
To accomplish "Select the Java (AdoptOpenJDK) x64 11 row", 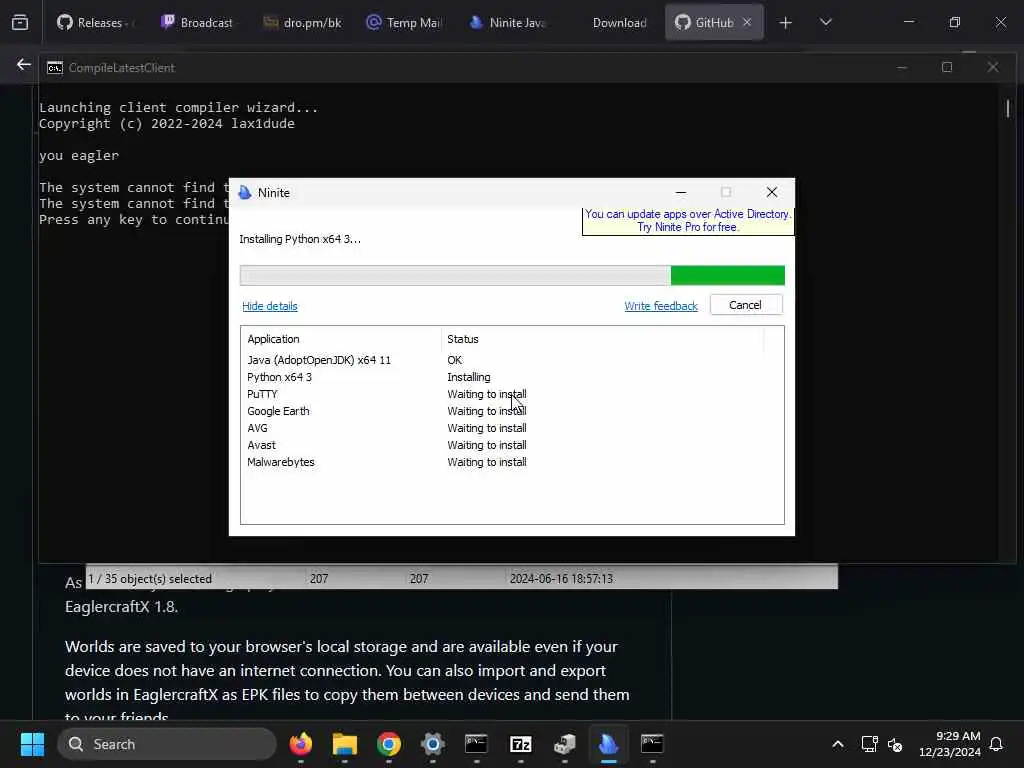I will [x=512, y=360].
